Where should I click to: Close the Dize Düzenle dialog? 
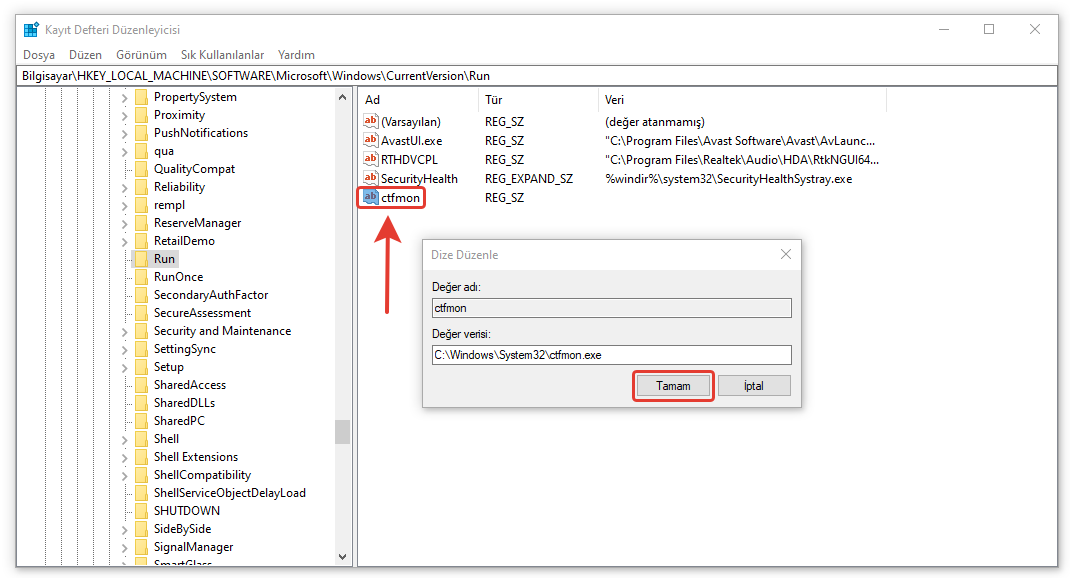tap(786, 254)
